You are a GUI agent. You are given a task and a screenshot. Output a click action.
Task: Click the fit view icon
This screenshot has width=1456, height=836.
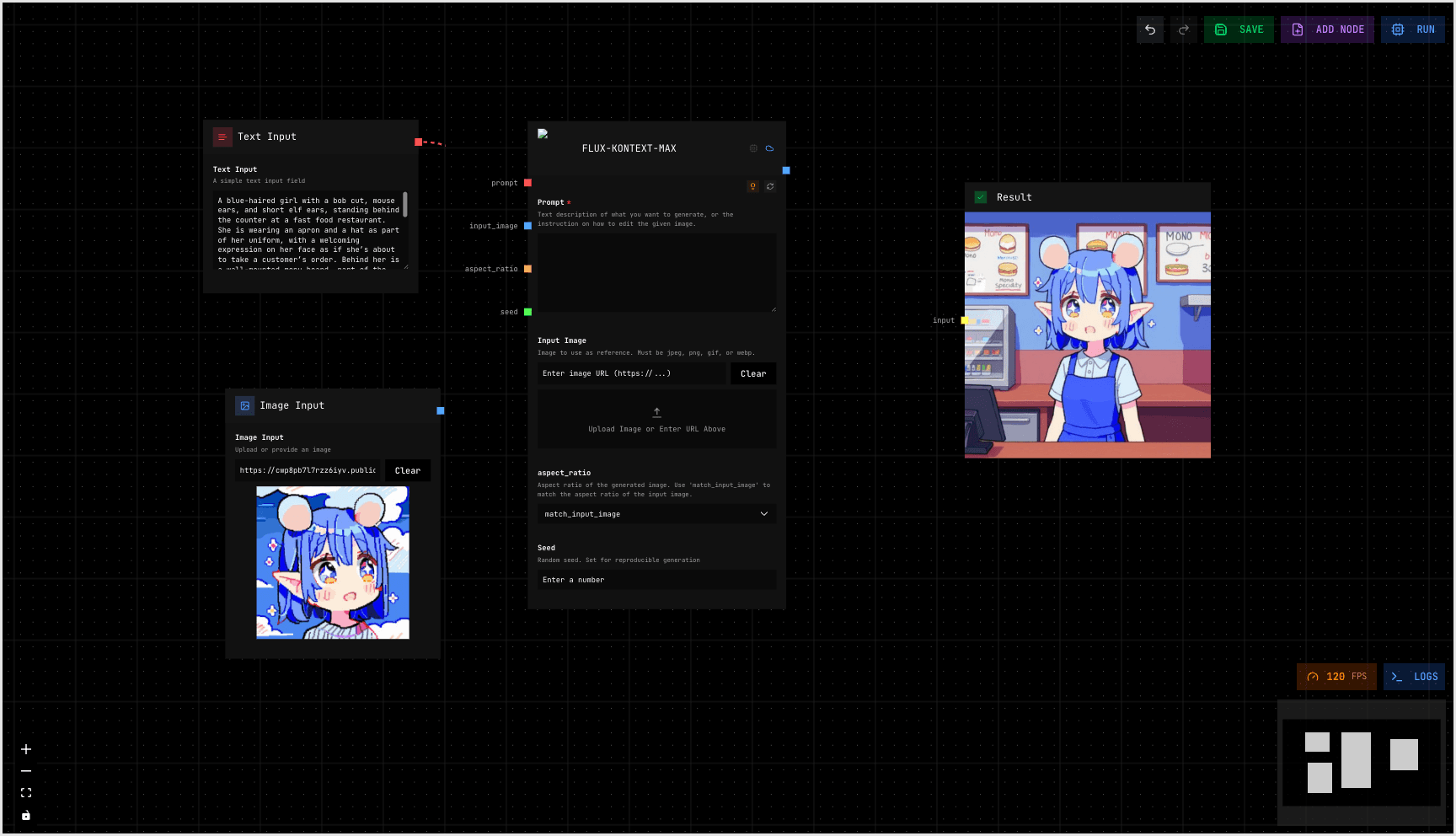pyautogui.click(x=26, y=793)
